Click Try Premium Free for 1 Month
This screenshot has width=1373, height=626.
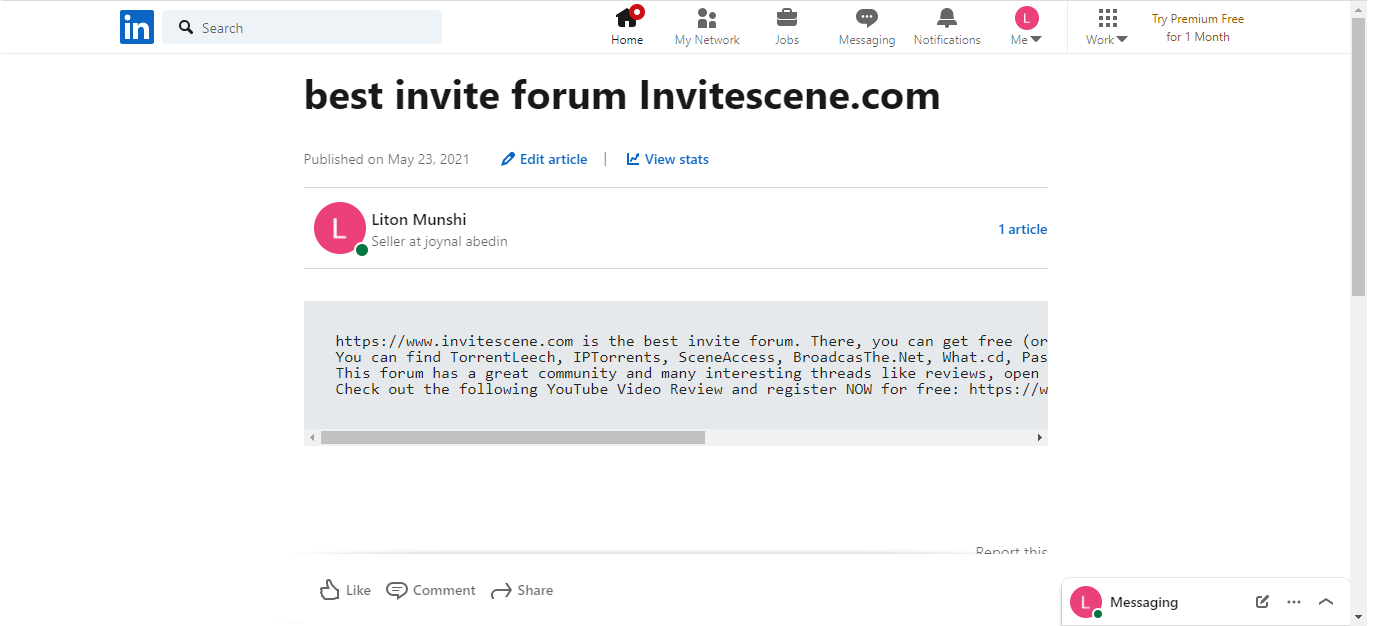(x=1197, y=28)
